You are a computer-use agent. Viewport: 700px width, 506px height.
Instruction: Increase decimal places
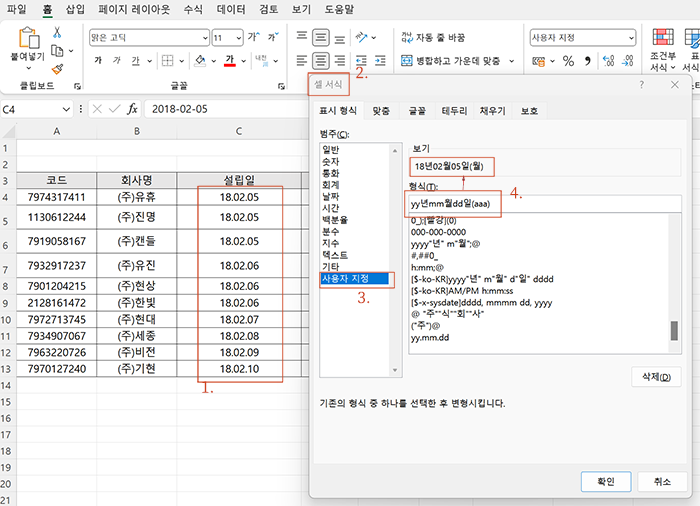[x=608, y=61]
